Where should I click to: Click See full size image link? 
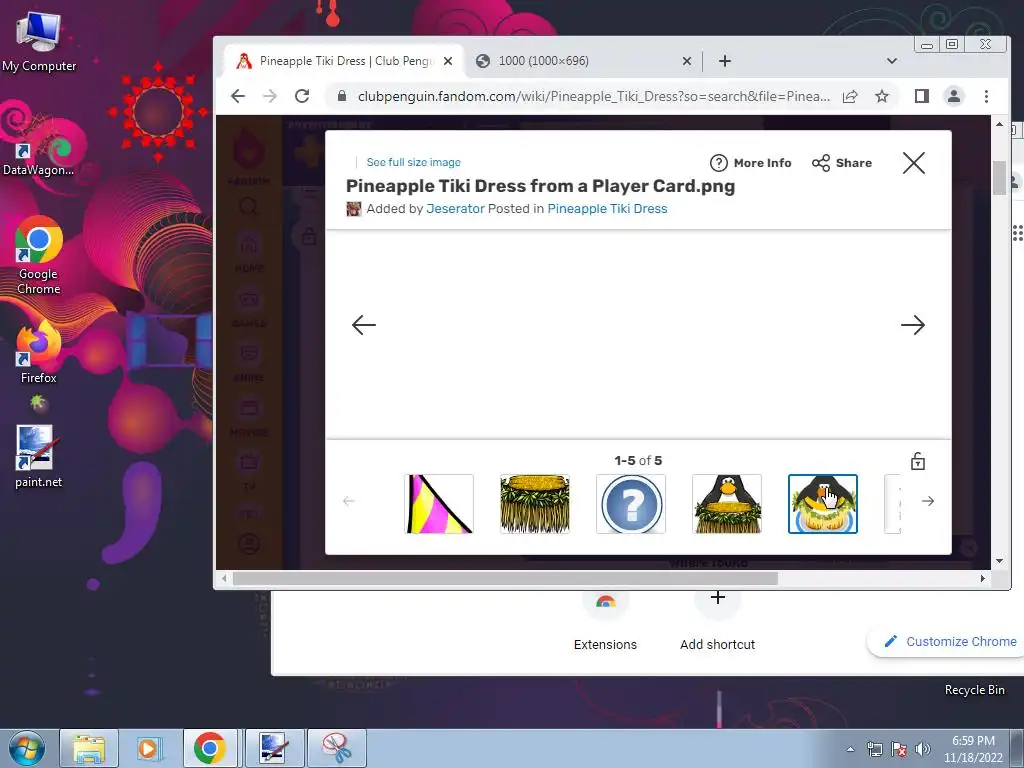(413, 162)
